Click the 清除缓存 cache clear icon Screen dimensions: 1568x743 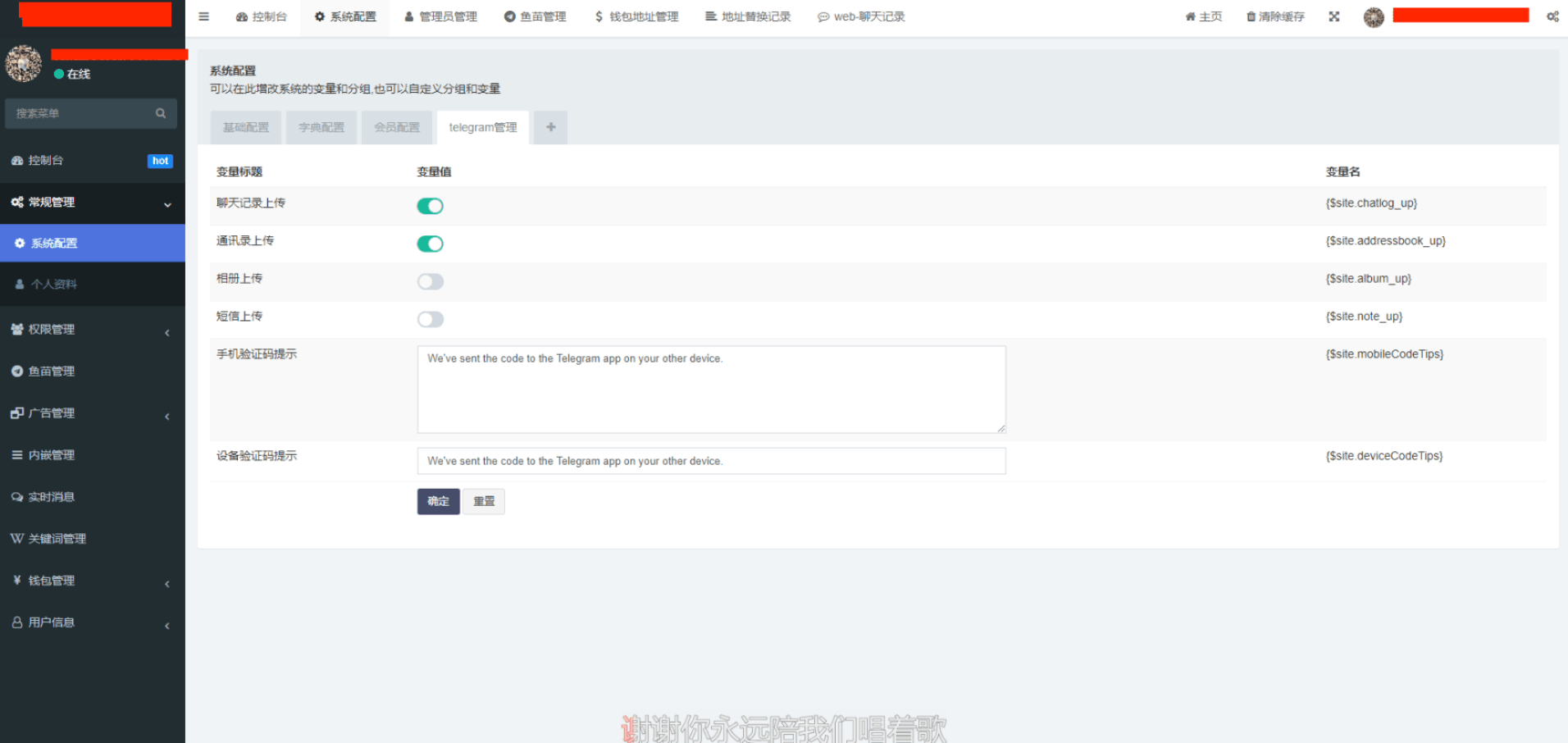[x=1250, y=16]
